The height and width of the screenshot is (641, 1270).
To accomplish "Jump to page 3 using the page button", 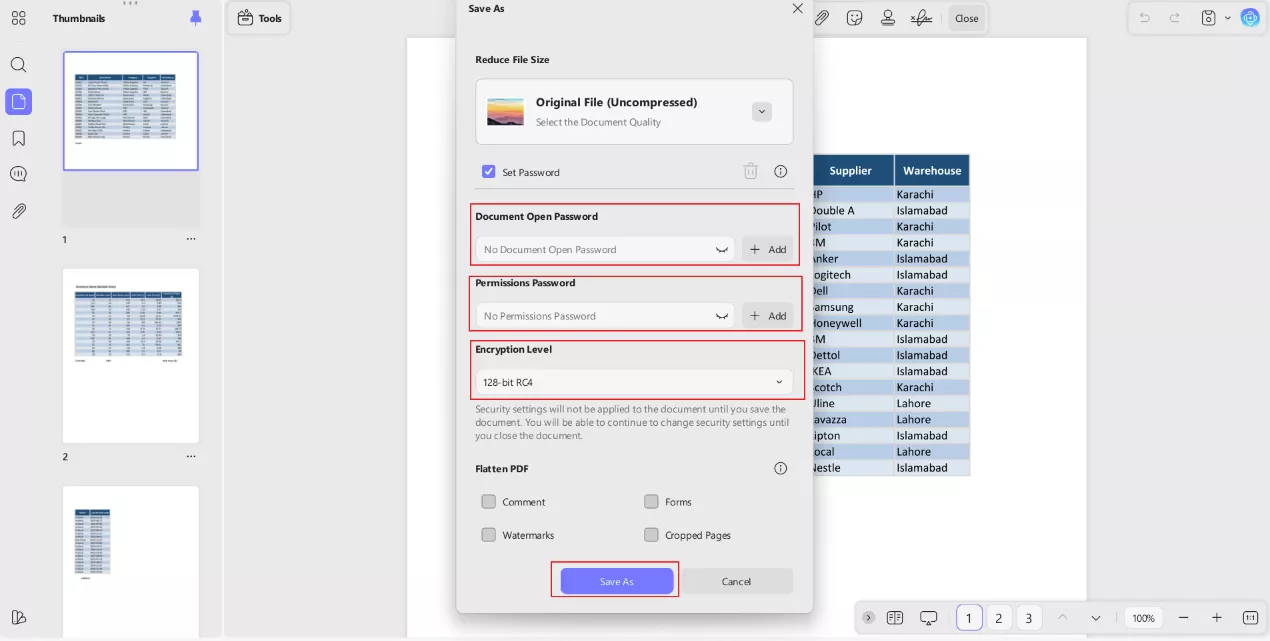I will pyautogui.click(x=1028, y=618).
